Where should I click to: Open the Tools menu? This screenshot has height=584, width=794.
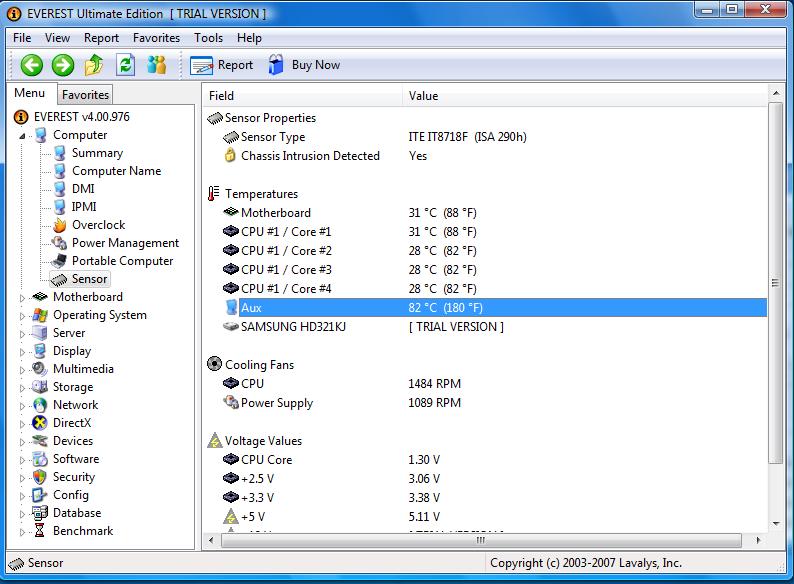coord(209,38)
